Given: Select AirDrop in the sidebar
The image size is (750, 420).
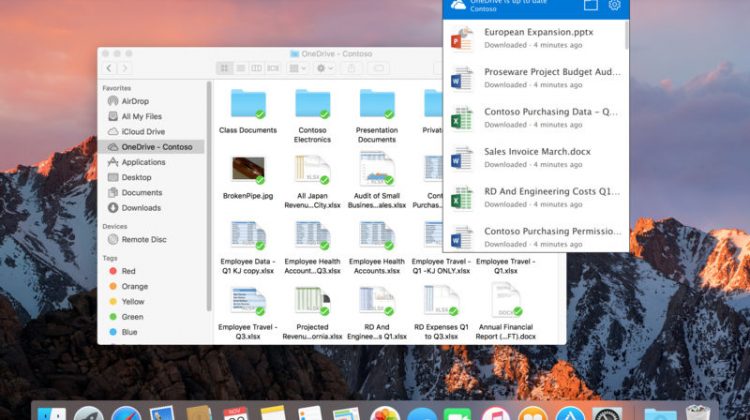Looking at the screenshot, I should point(153,101).
